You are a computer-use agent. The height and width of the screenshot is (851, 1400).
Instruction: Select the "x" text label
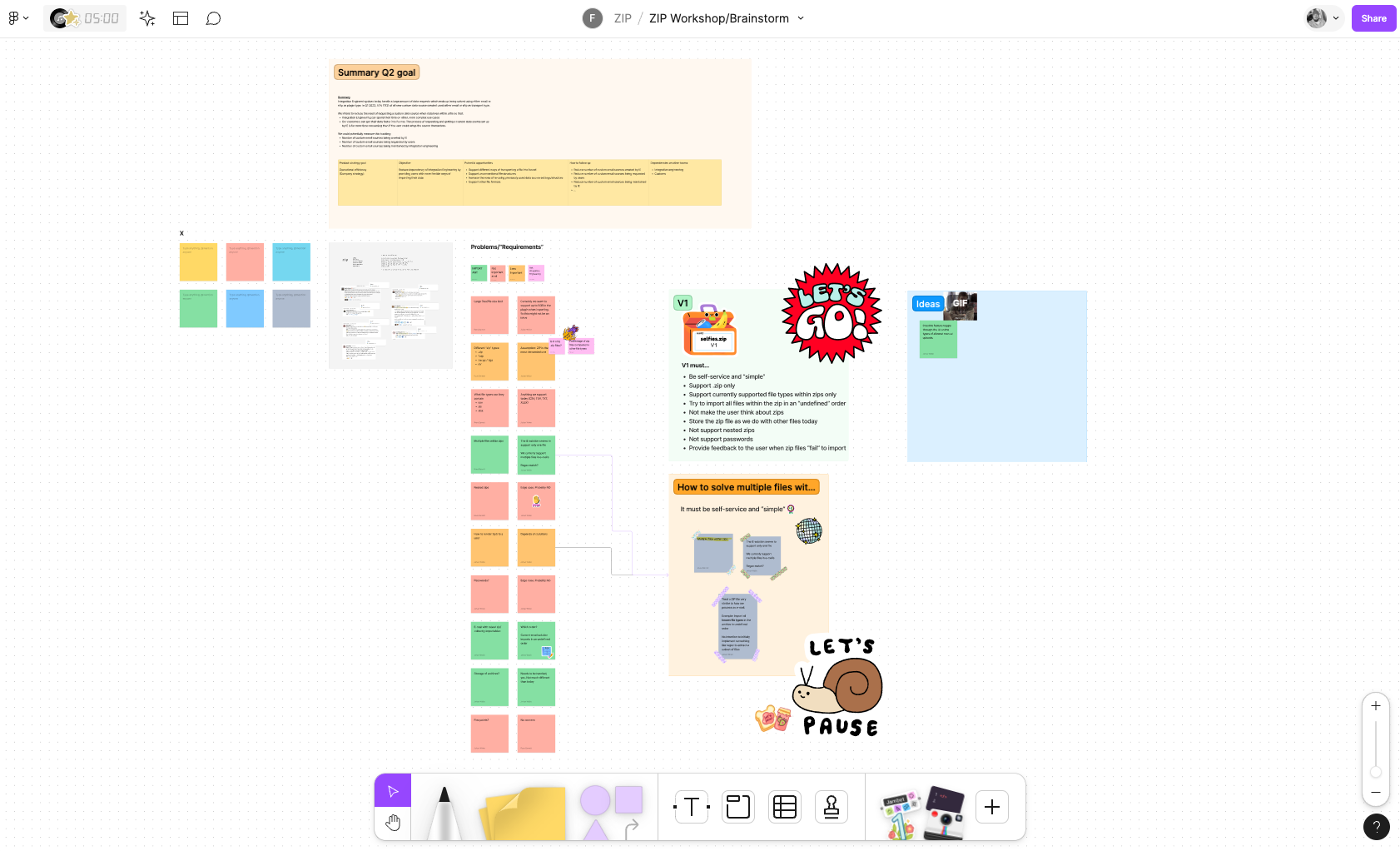tap(181, 233)
